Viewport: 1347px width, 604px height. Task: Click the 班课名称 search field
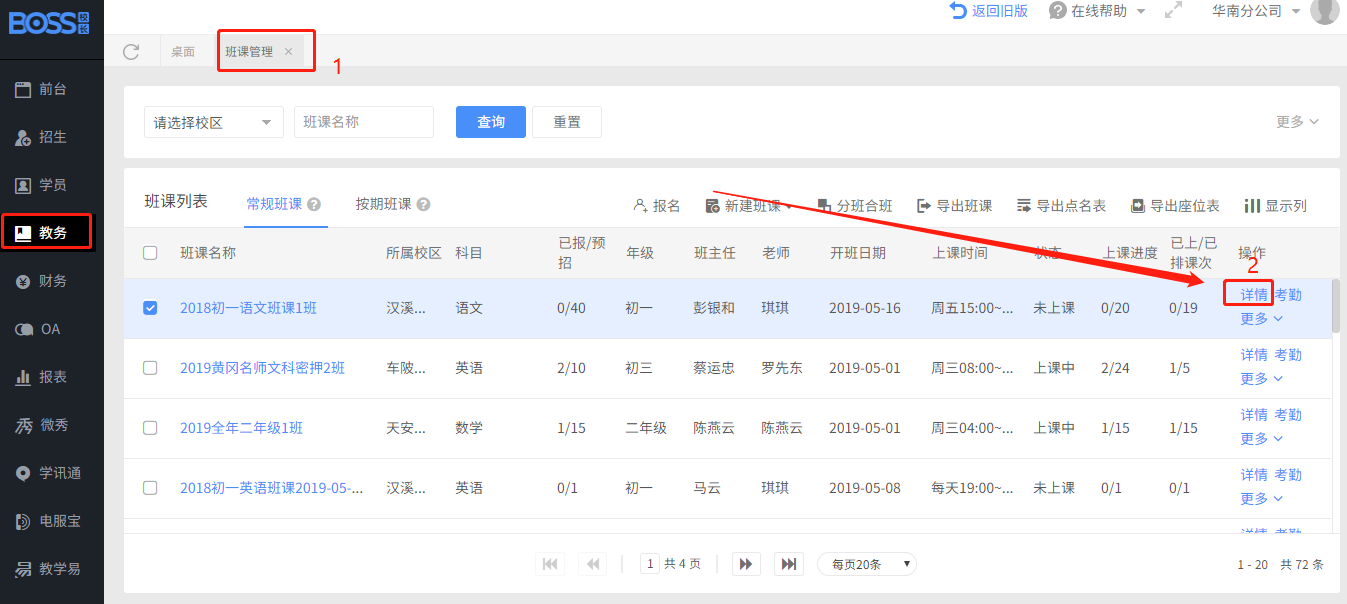364,122
